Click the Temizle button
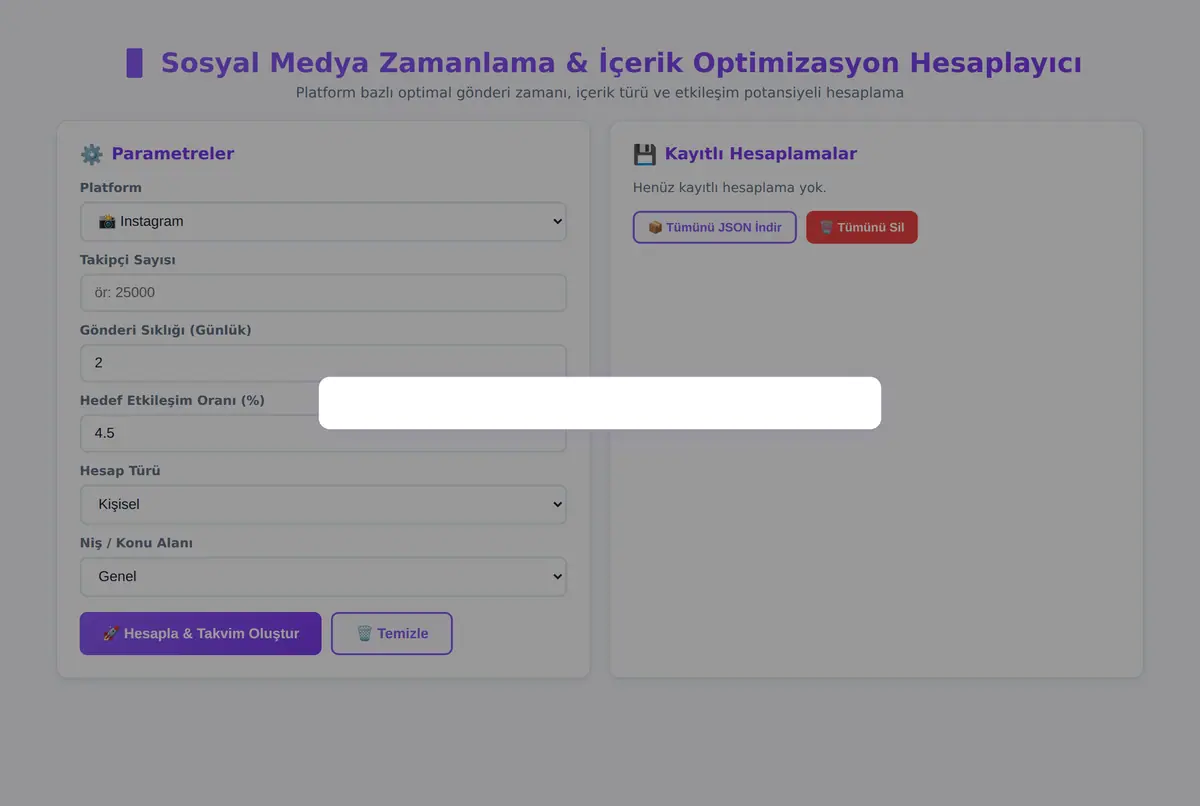 pos(392,633)
